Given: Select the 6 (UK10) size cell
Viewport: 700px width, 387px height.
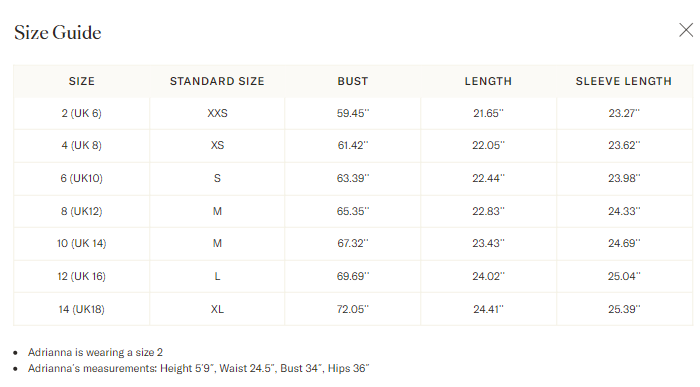Looking at the screenshot, I should tap(82, 178).
